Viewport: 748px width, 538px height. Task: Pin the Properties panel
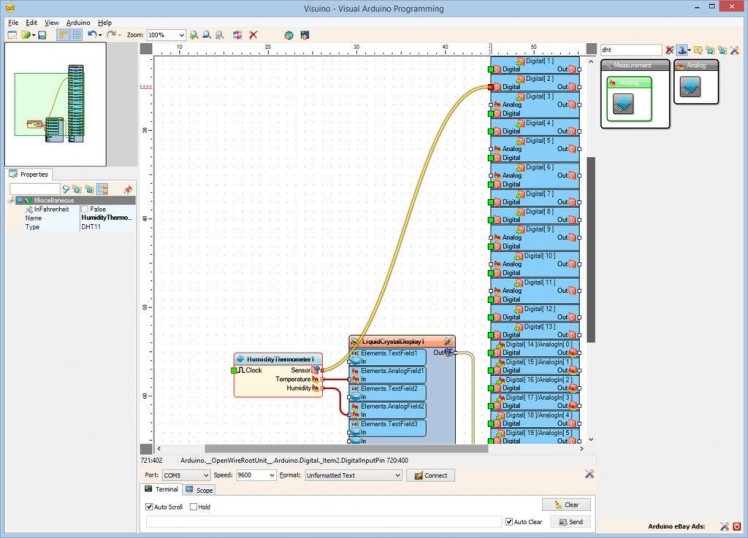(128, 188)
